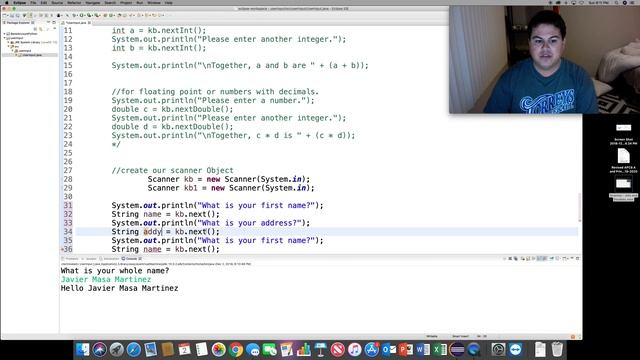
Task: Select the UserInput.java editor tab
Action: coord(76,23)
